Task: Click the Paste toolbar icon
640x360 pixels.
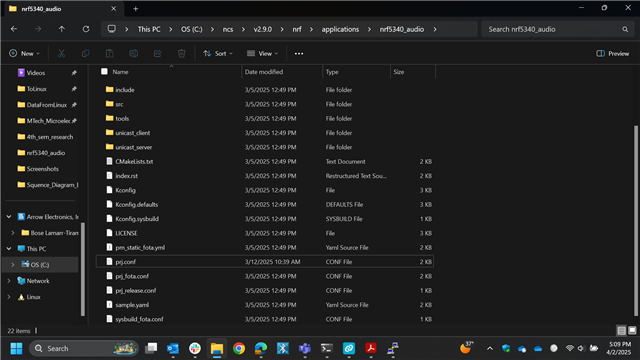Action: click(109, 53)
